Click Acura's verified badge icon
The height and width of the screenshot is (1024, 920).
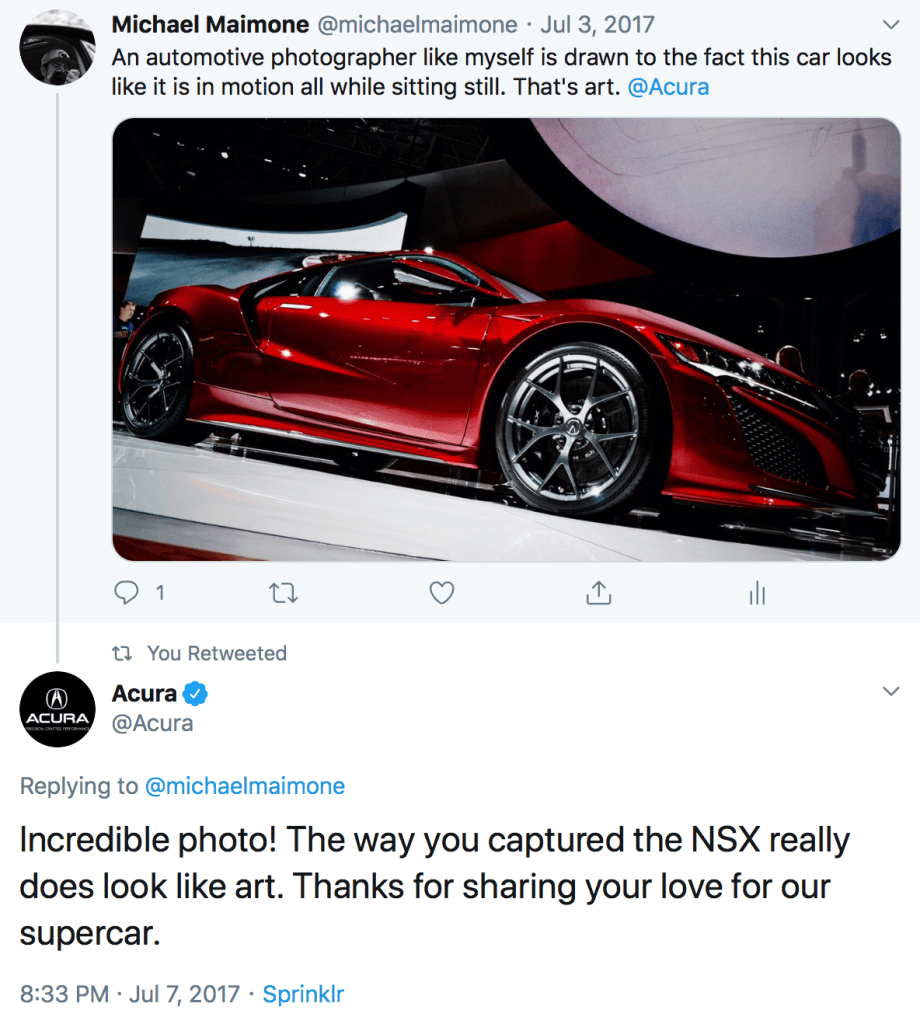[196, 693]
